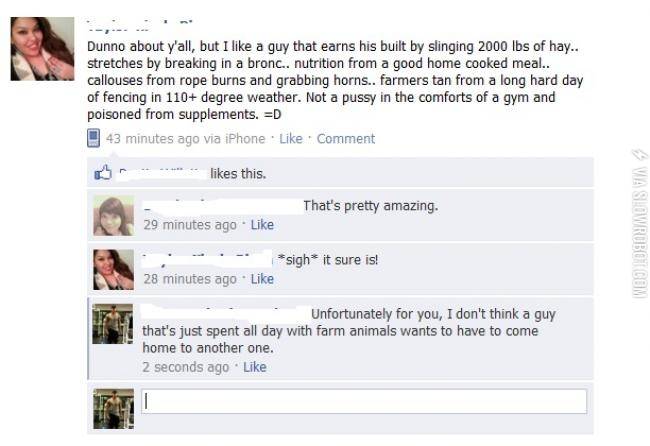Click the name of the 'Unfortunately for you' commenter

[x=224, y=314]
